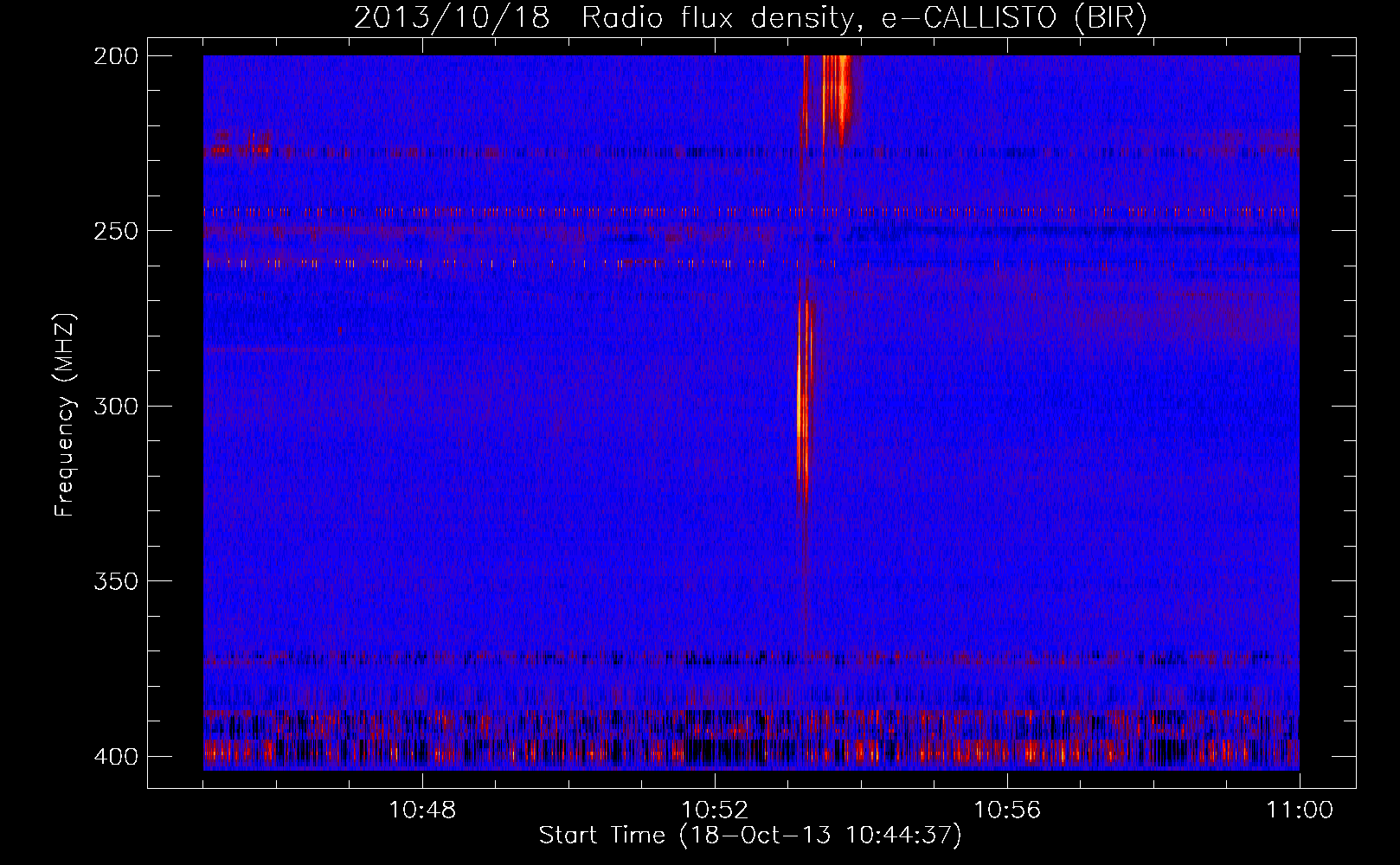This screenshot has width=1400, height=865.
Task: Click the 10:48 time tick label
Action: [x=422, y=811]
